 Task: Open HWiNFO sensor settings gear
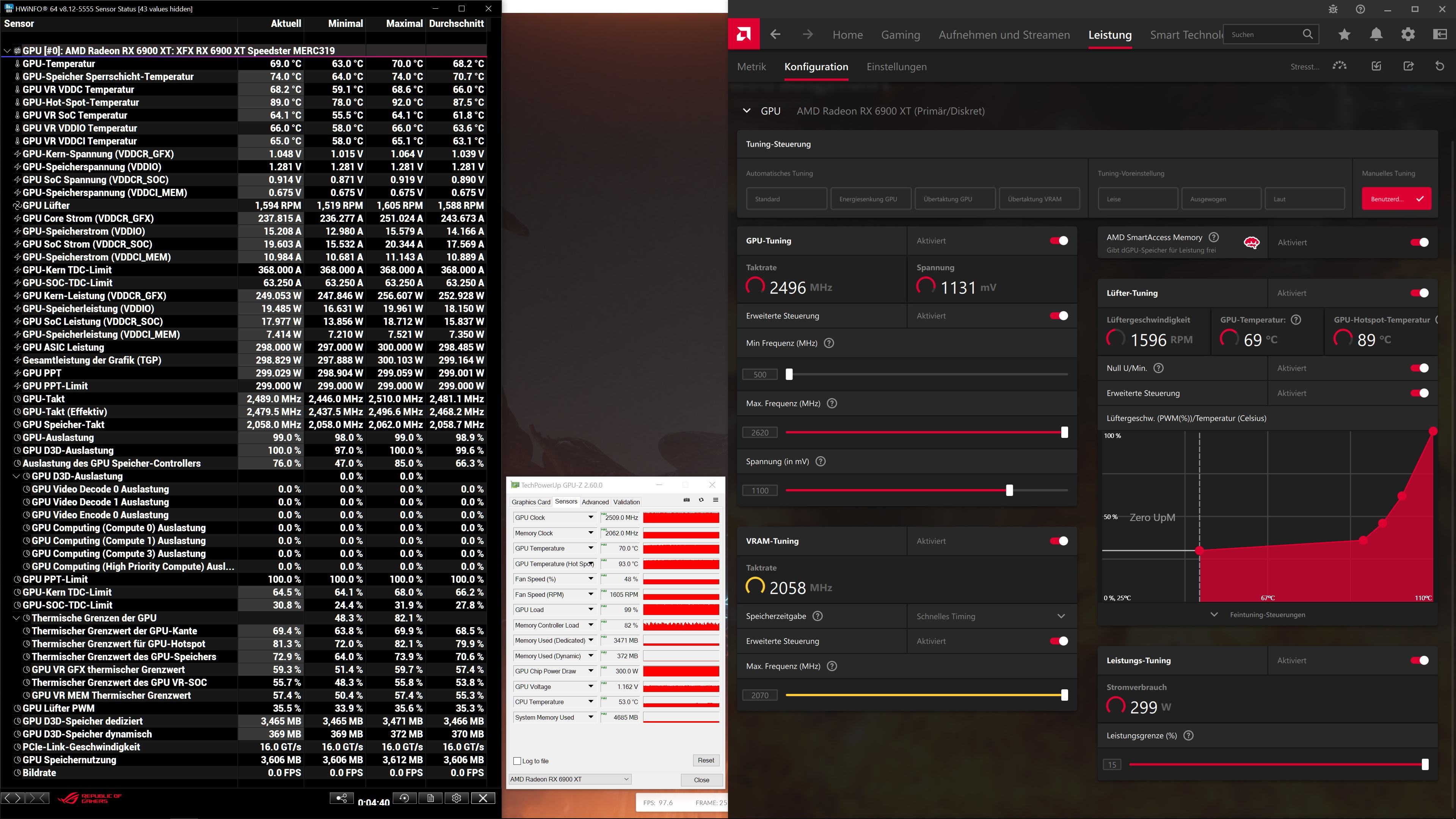[x=457, y=798]
